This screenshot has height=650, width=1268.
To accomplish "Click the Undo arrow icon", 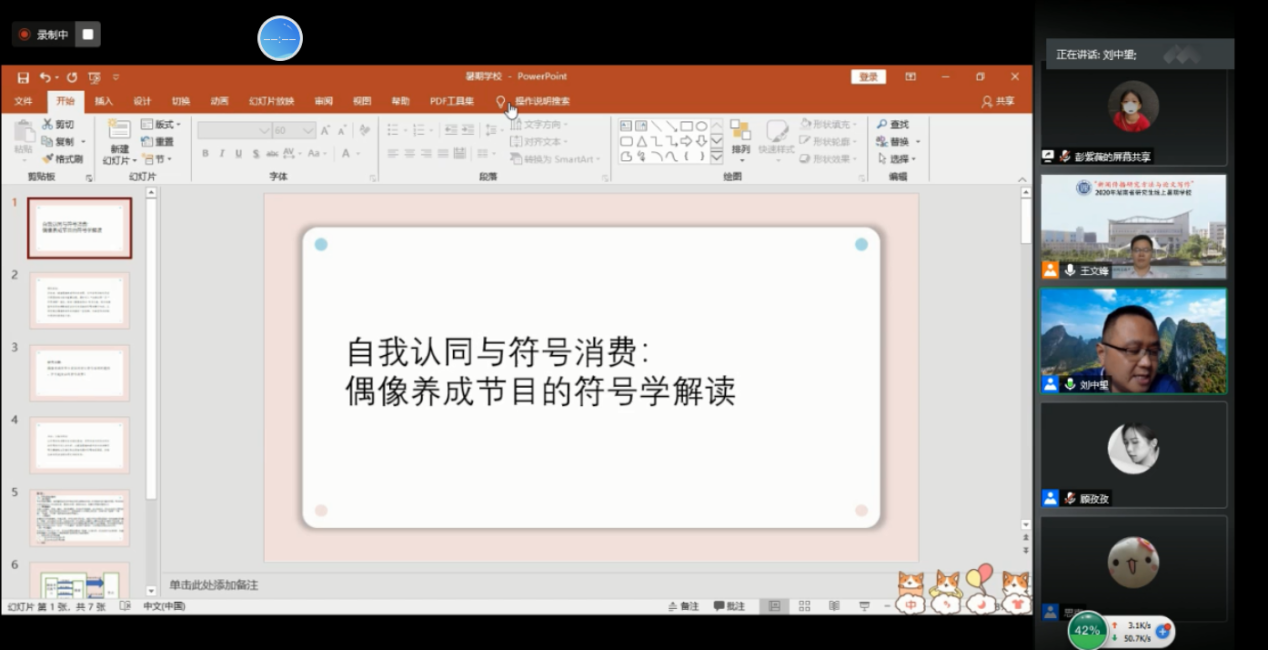I will (x=45, y=77).
